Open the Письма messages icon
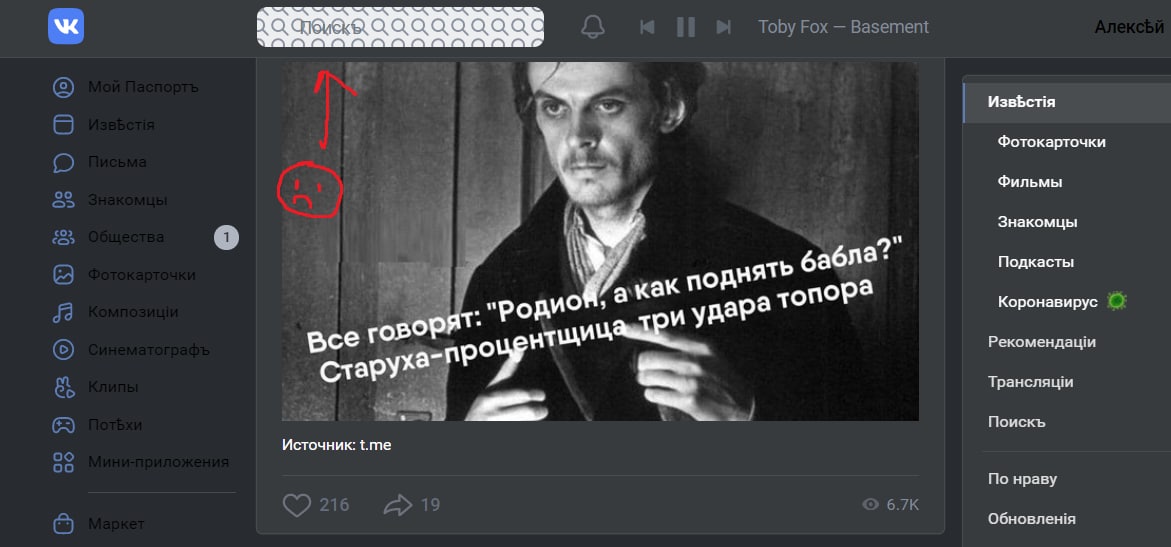Viewport: 1171px width, 547px height. 63,162
